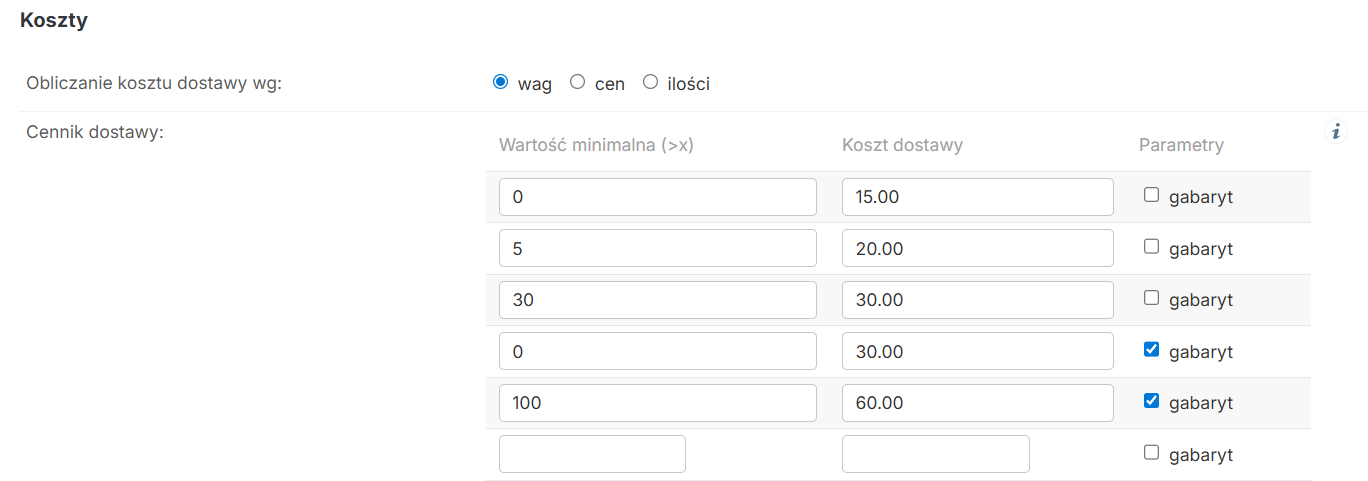1368x481 pixels.
Task: Click the minimum value field containing 5
Action: [658, 248]
